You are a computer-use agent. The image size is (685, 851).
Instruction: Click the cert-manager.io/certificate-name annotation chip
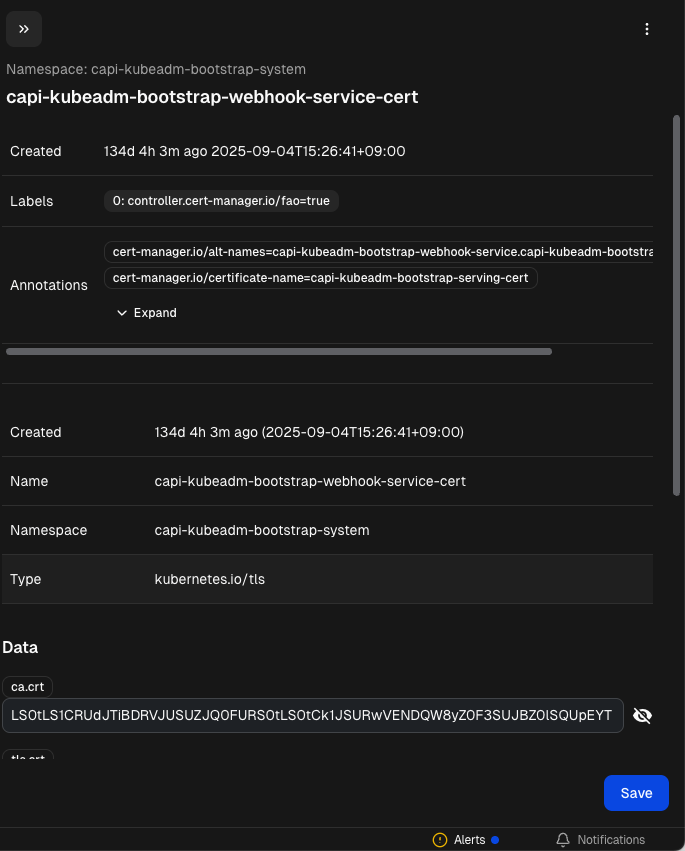320,277
